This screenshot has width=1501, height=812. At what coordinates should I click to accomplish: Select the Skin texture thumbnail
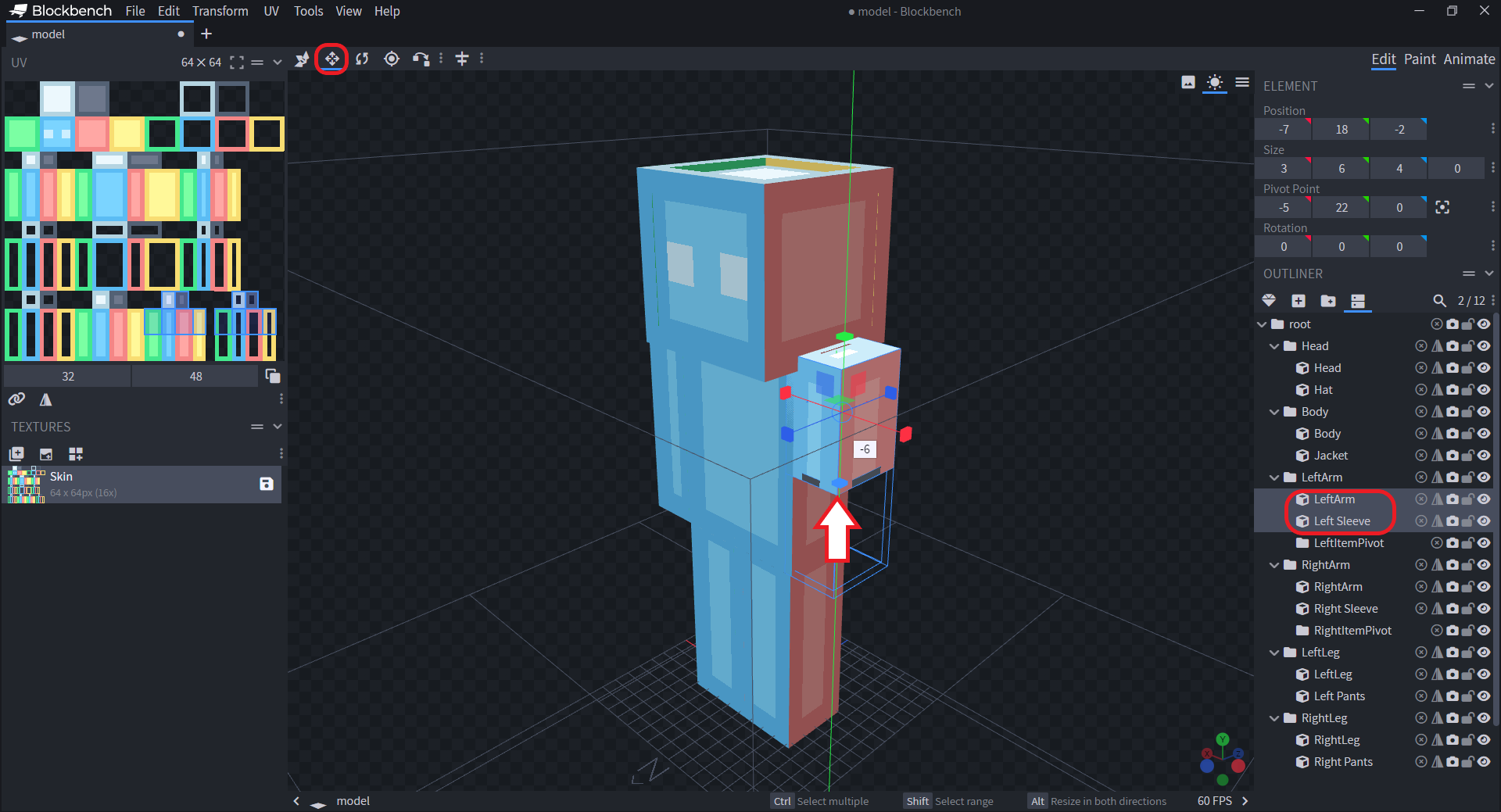pyautogui.click(x=26, y=485)
